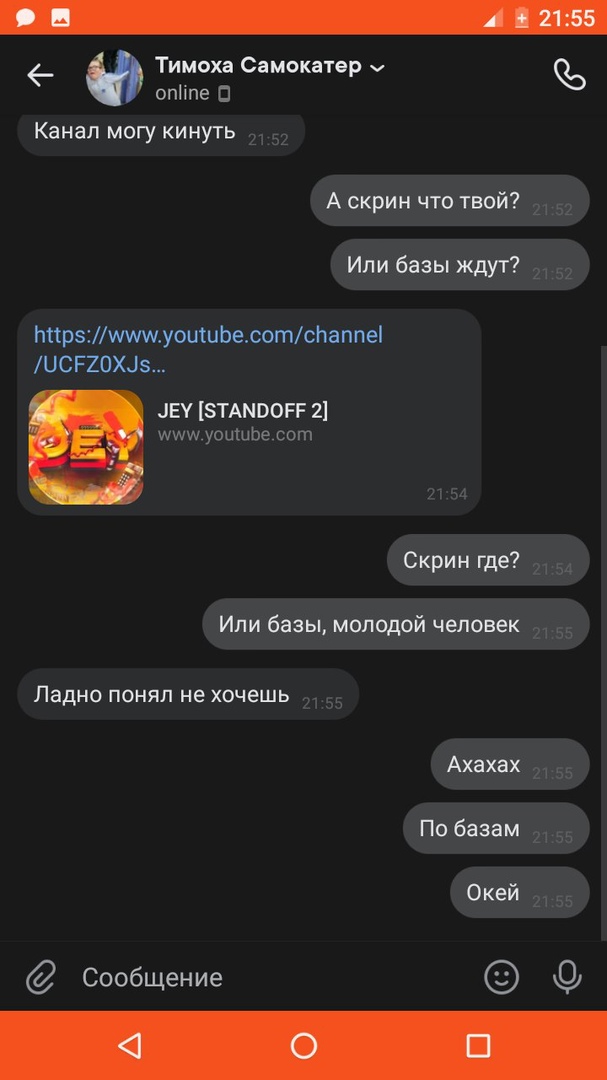This screenshot has height=1080, width=607.
Task: Start a voice call with the phone icon
Action: tap(570, 75)
